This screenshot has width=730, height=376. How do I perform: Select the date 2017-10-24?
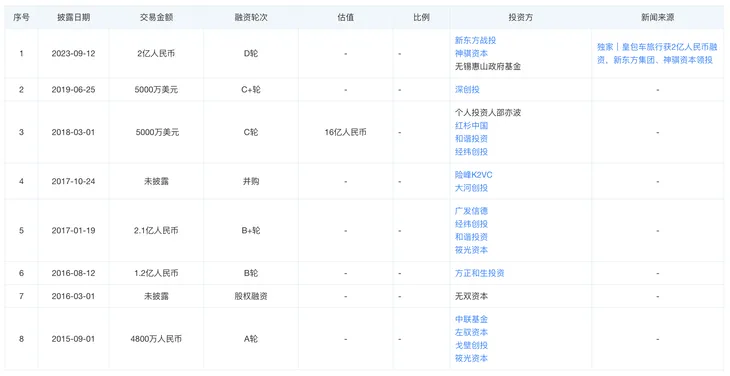coord(73,181)
